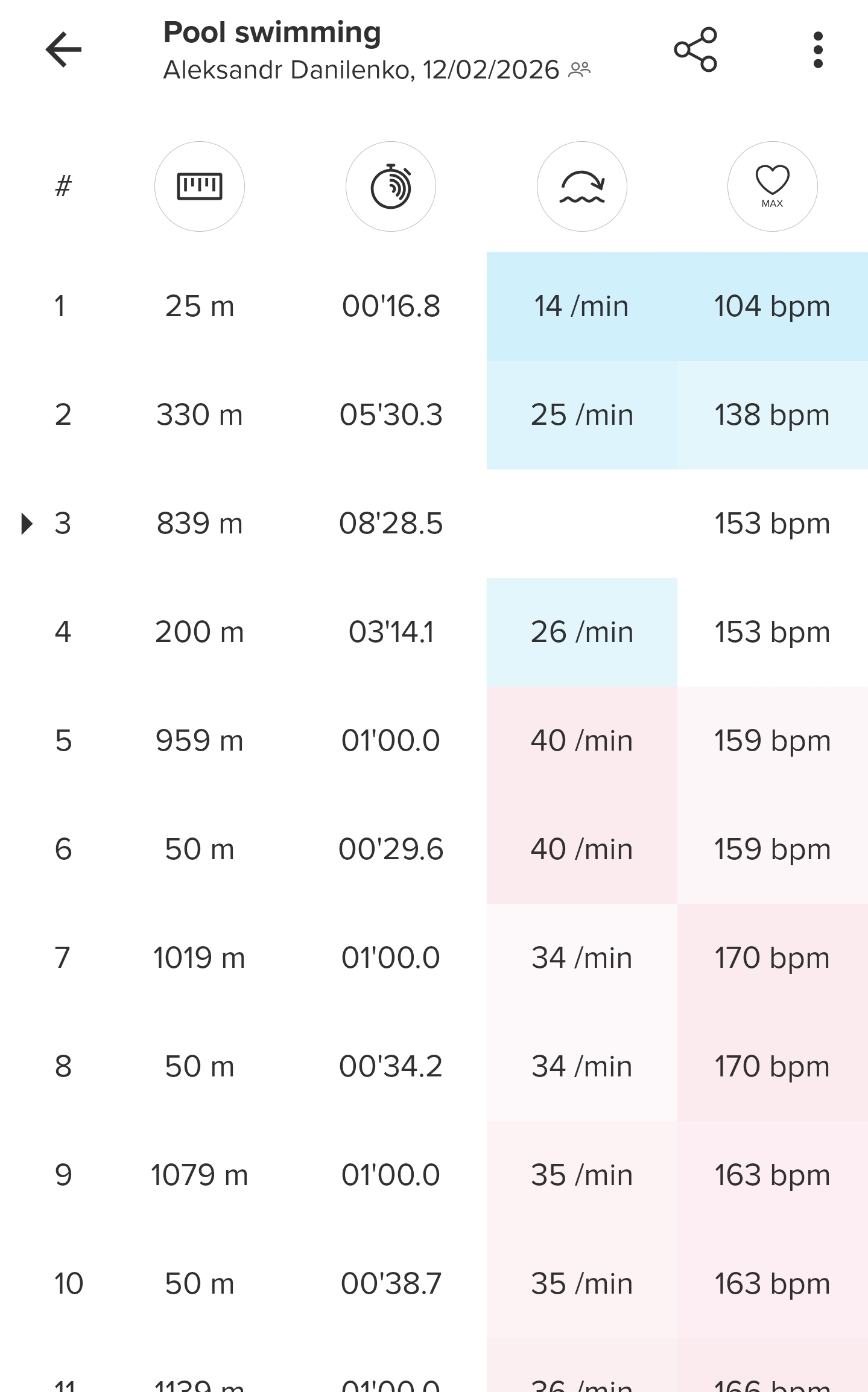Tap the # lap number column header
The image size is (868, 1392).
click(63, 186)
